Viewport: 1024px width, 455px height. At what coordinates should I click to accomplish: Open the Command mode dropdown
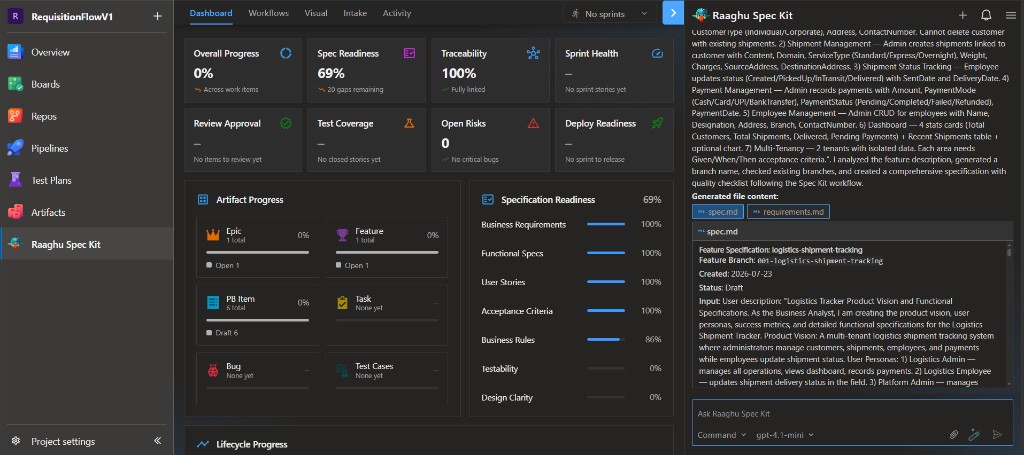[x=722, y=435]
